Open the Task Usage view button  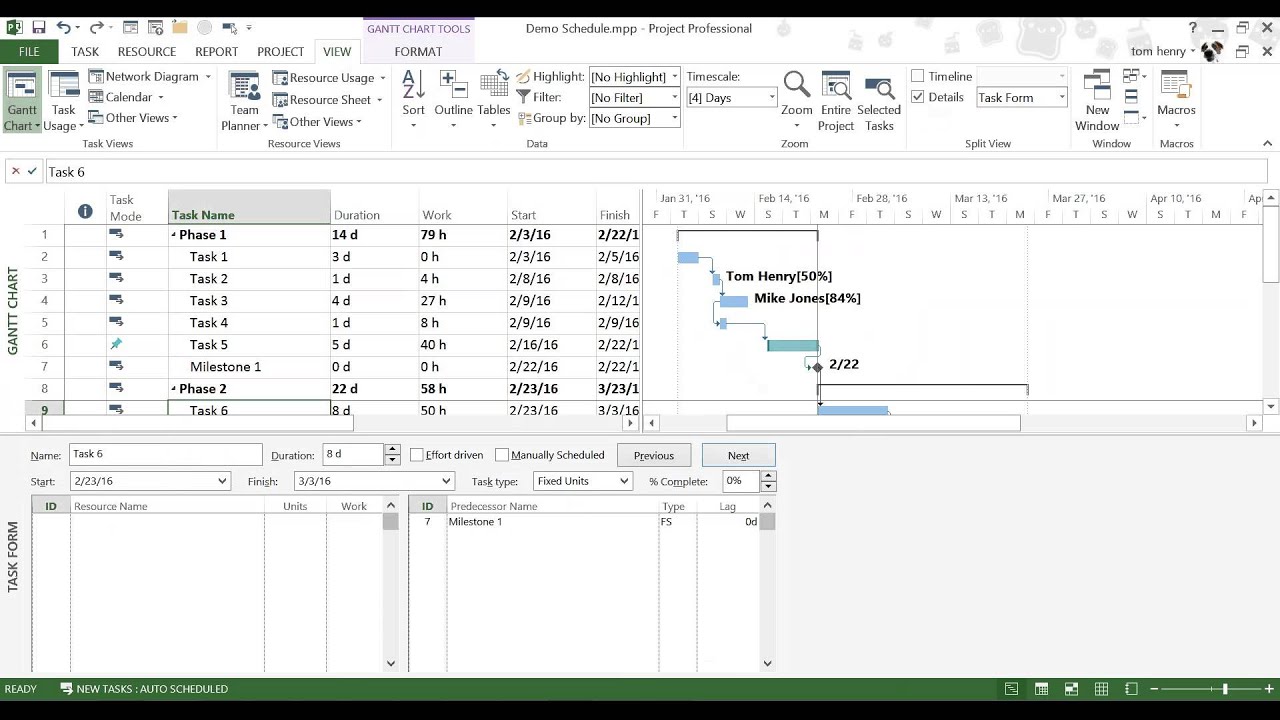click(x=63, y=101)
